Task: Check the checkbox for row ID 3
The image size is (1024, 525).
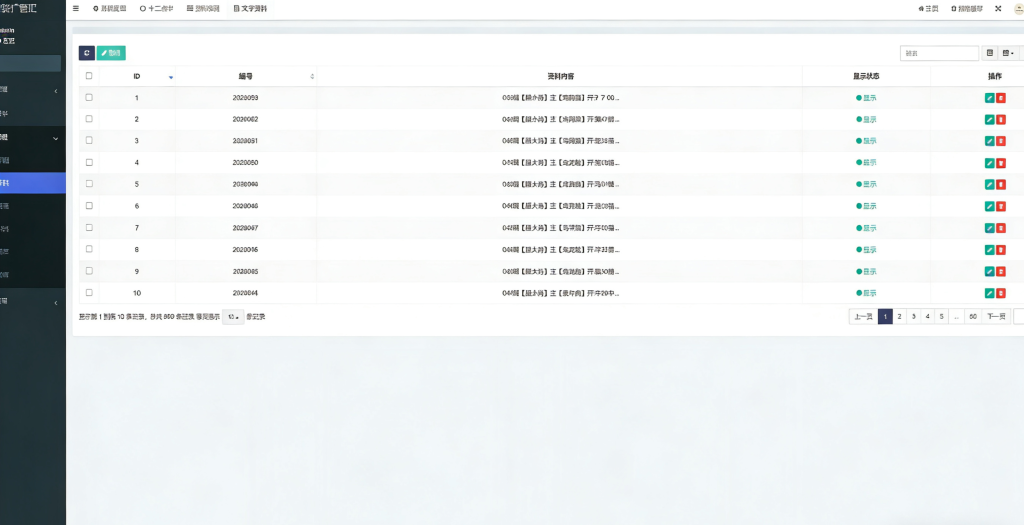Action: (89, 141)
